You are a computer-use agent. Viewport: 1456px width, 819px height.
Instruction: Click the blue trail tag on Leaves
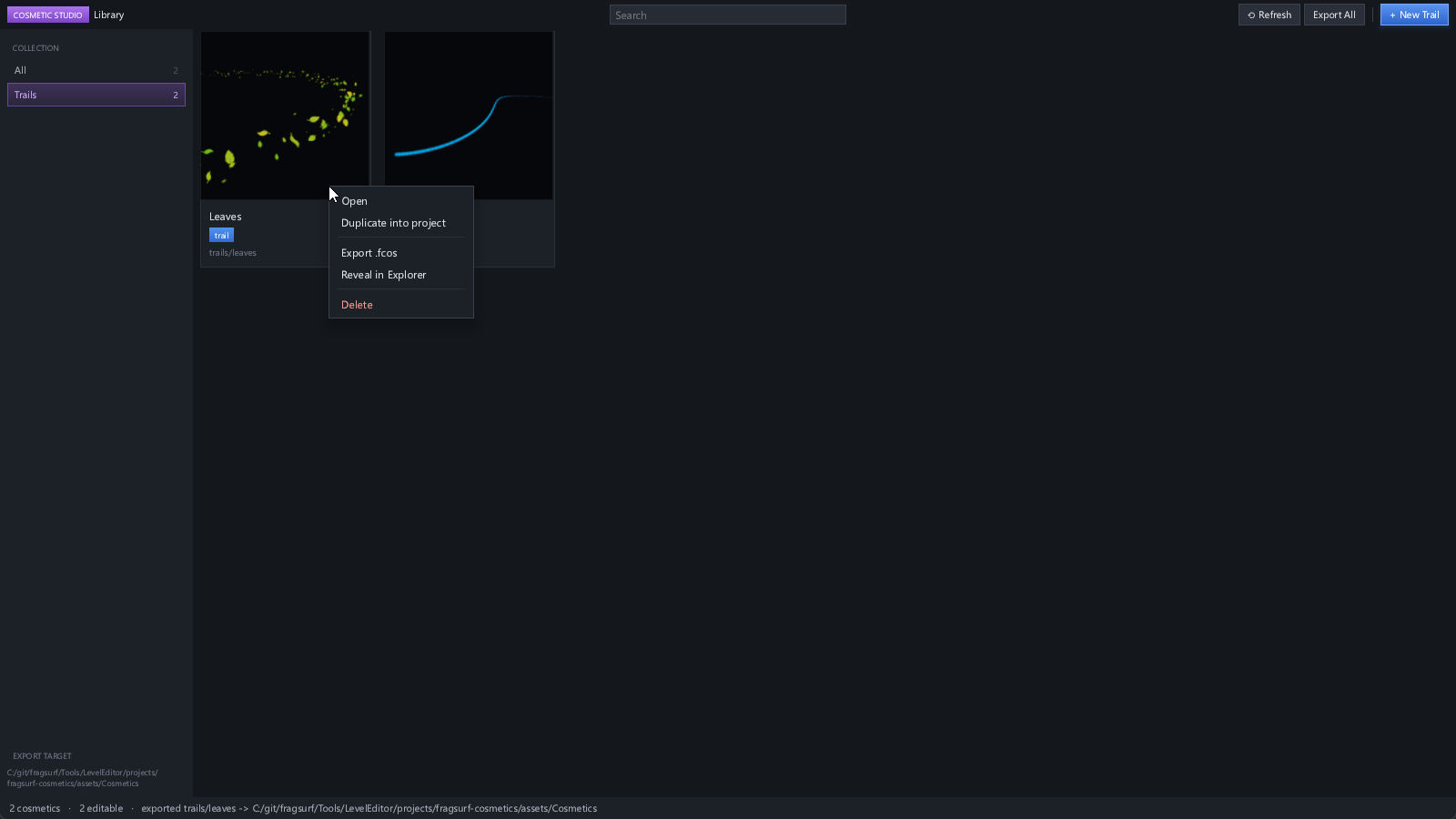pos(221,235)
